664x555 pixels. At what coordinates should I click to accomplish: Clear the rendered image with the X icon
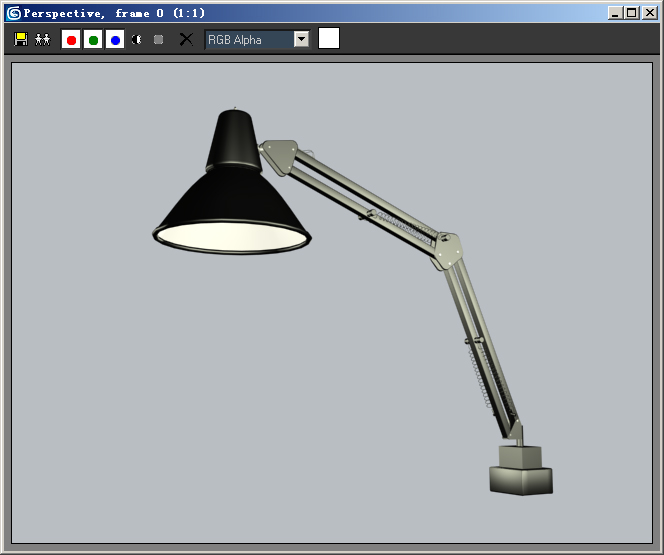click(x=186, y=39)
